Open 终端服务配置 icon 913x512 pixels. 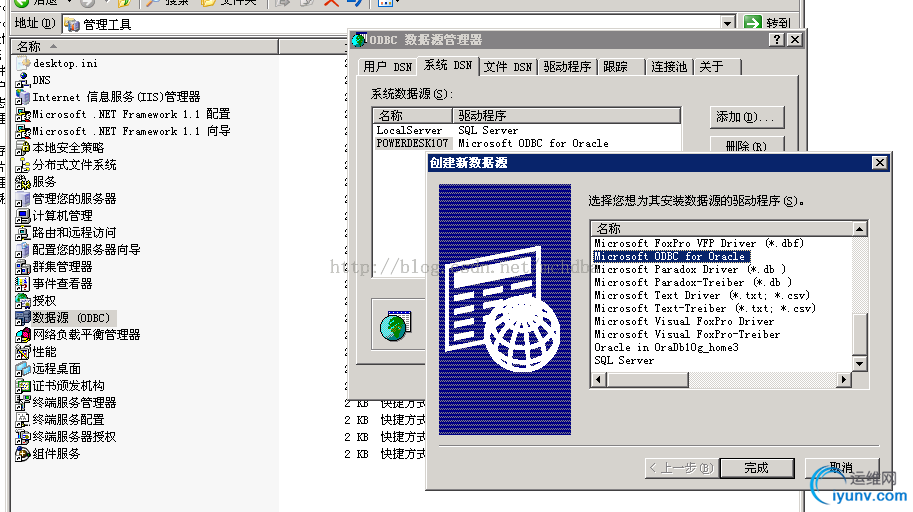click(x=23, y=419)
